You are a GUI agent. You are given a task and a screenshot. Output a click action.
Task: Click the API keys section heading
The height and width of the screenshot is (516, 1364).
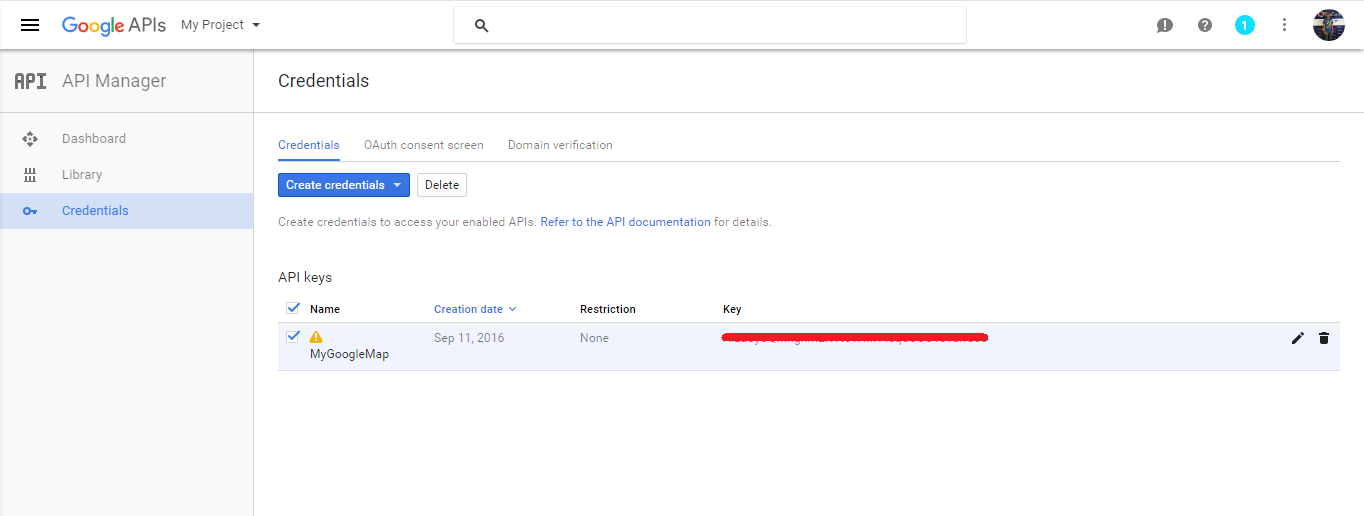pos(305,277)
